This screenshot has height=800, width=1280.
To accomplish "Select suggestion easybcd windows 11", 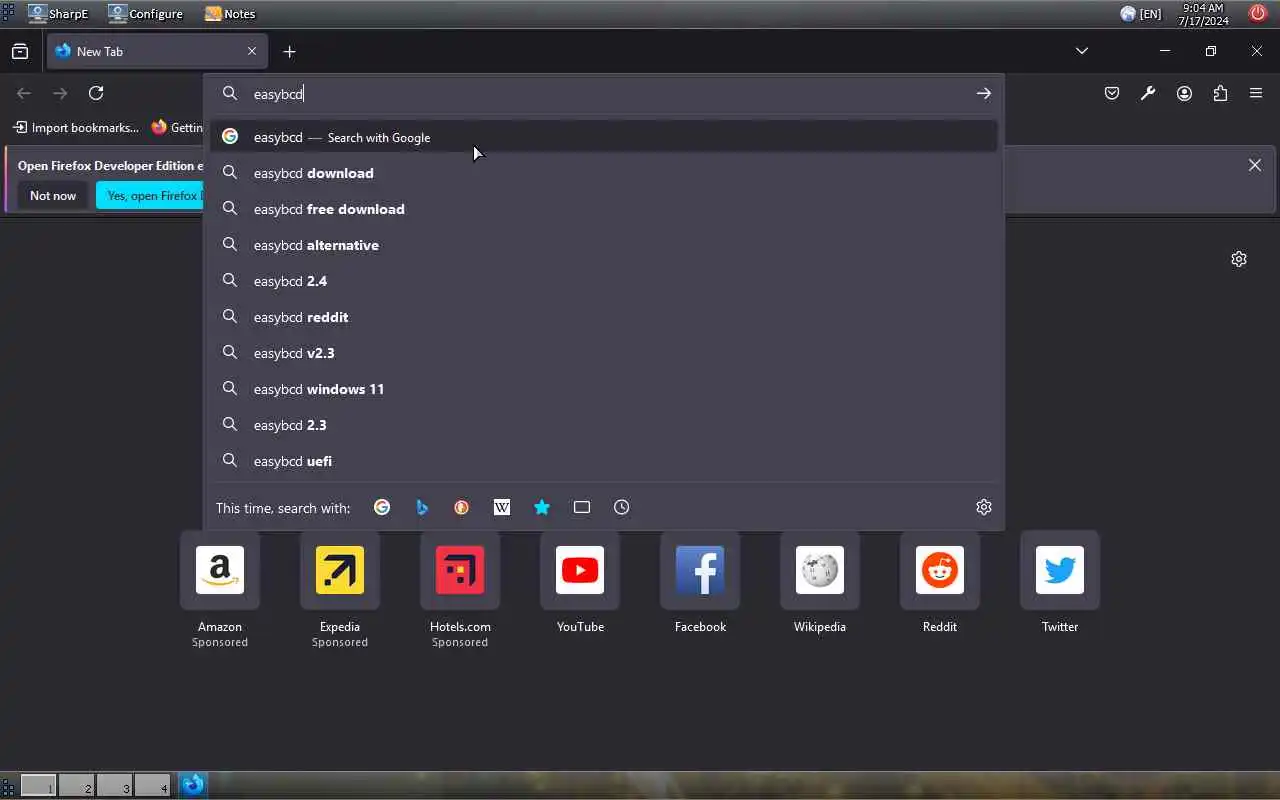I will (604, 389).
